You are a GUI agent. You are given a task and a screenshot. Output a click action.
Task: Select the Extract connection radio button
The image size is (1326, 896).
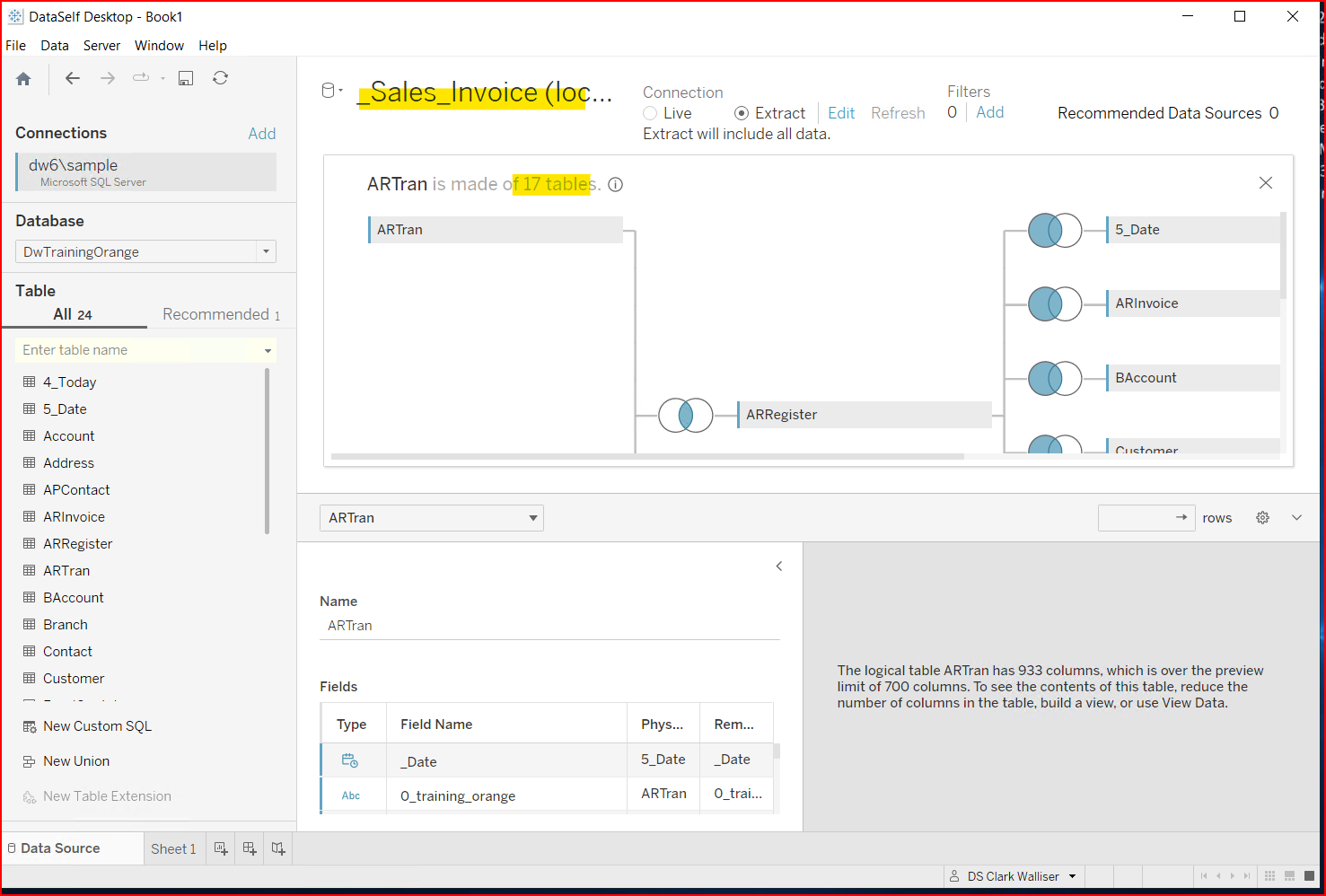point(742,113)
